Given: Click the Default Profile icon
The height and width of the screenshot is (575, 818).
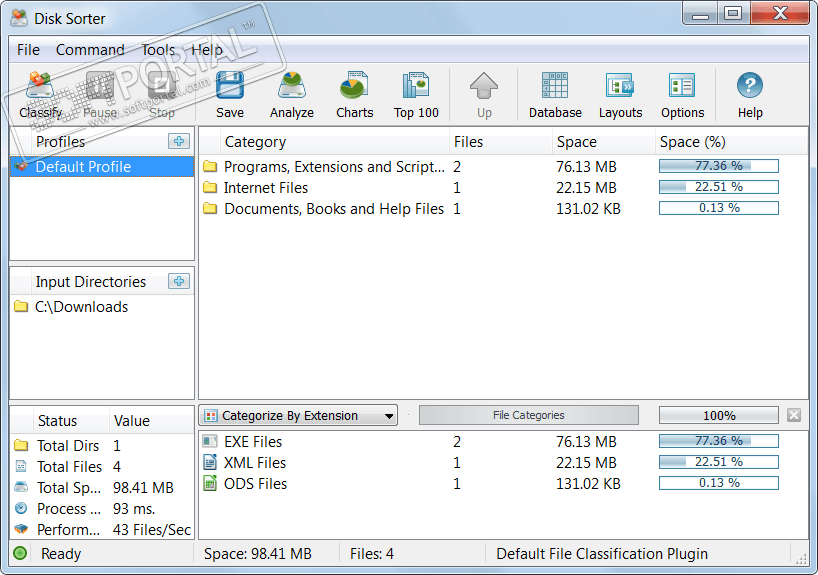Looking at the screenshot, I should point(21,166).
